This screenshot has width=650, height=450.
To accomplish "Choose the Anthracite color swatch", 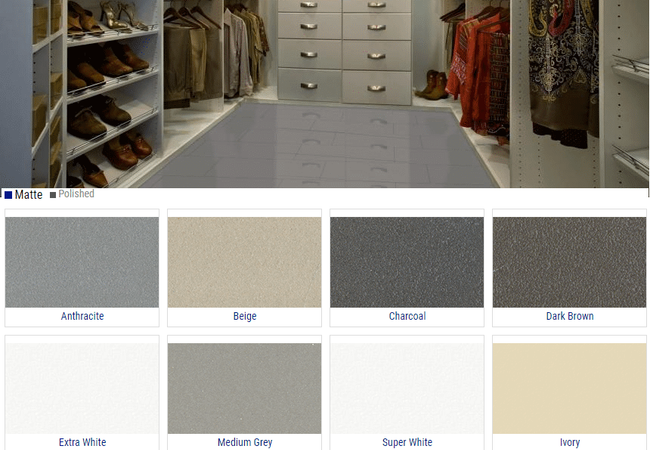I will coord(82,262).
